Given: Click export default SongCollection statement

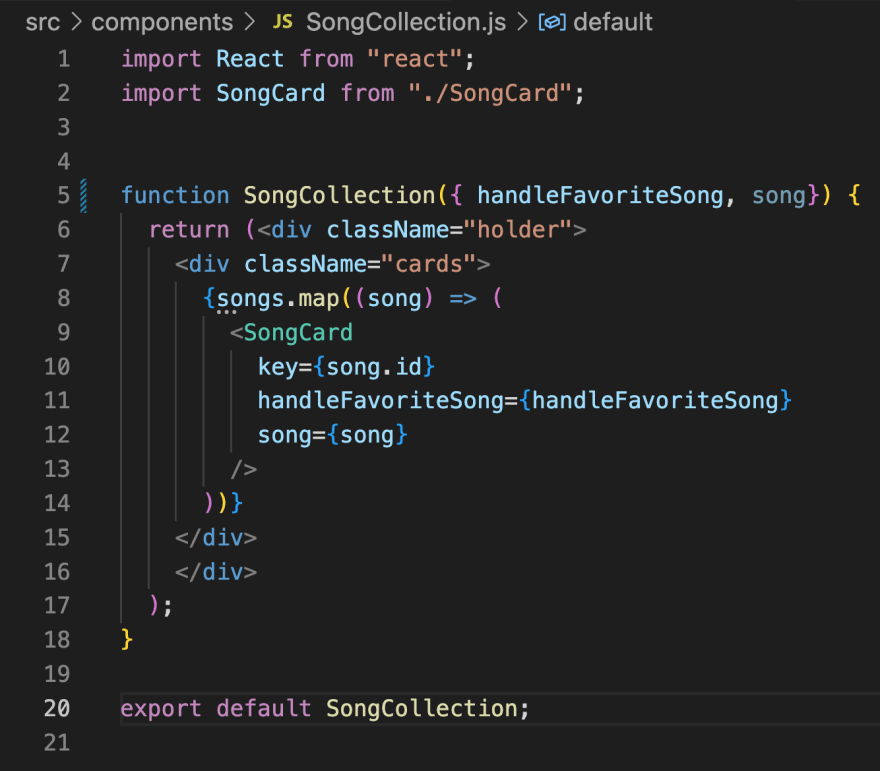Looking at the screenshot, I should click(325, 708).
